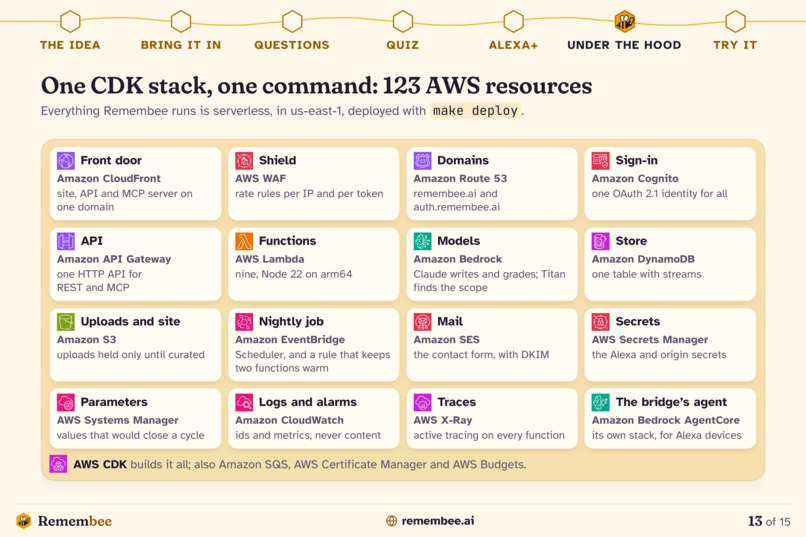
Task: Click the AWS CDK icon in the footer note
Action: tap(59, 464)
